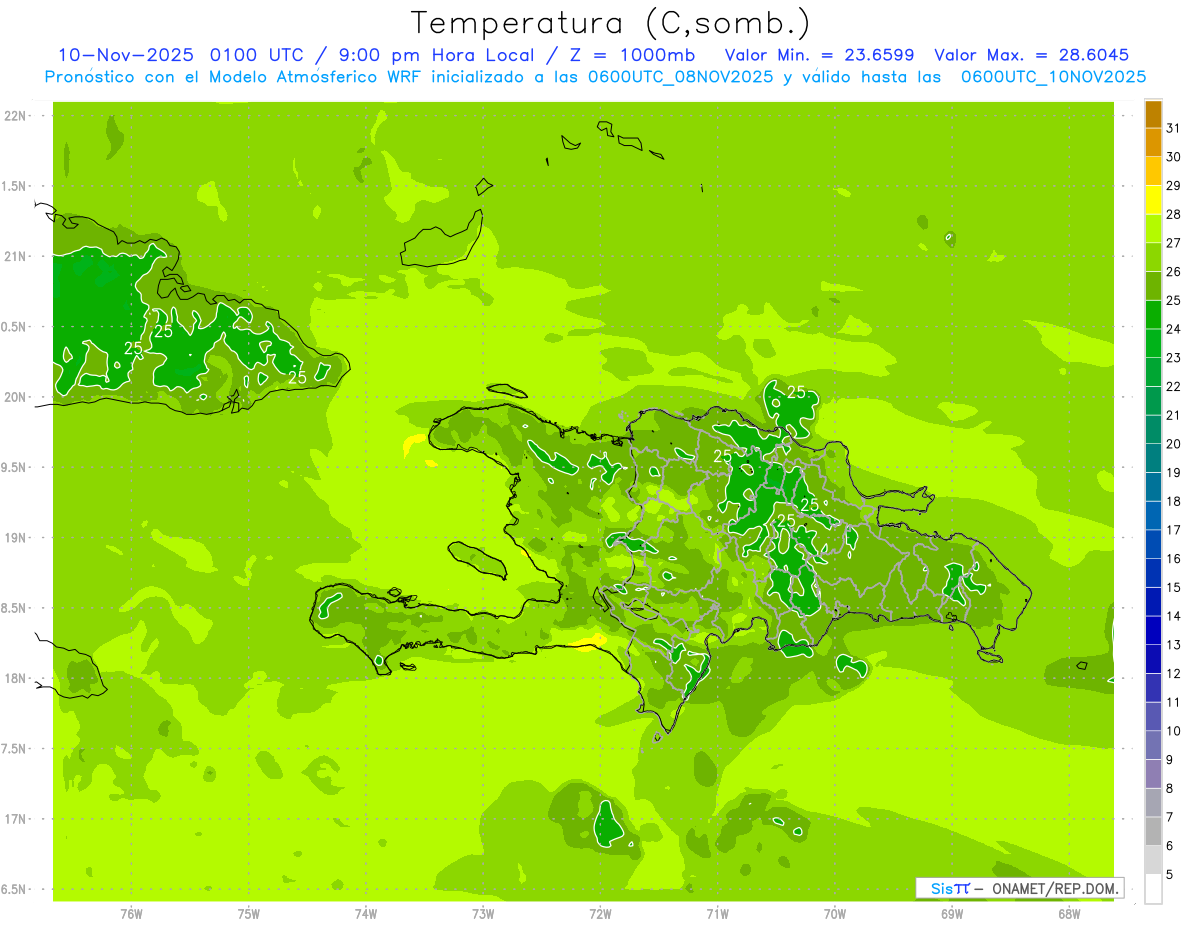Click the color scale label "28"

(1173, 214)
